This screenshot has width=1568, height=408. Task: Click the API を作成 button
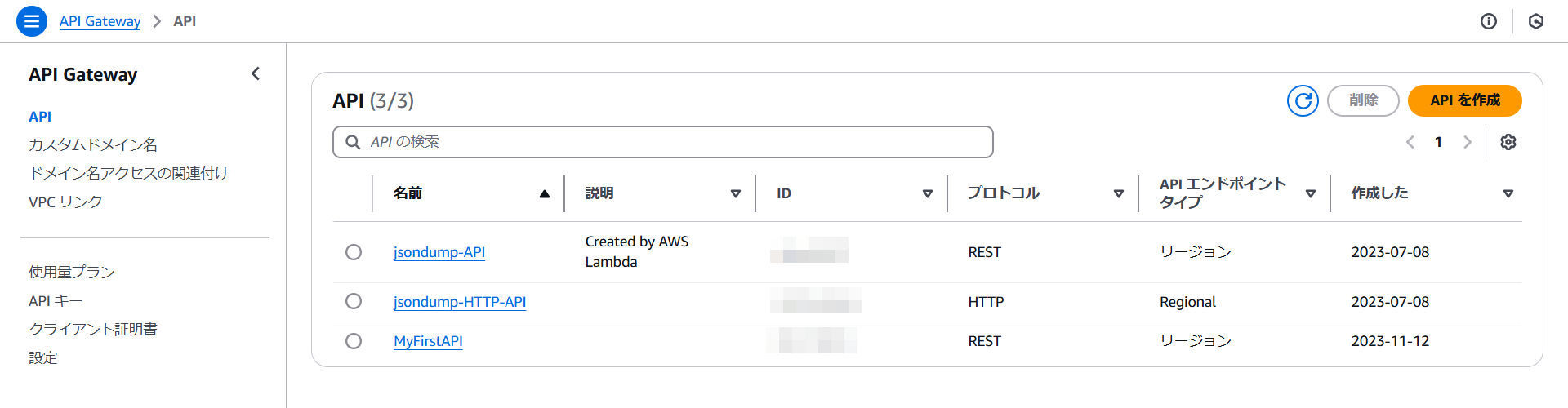(x=1465, y=100)
